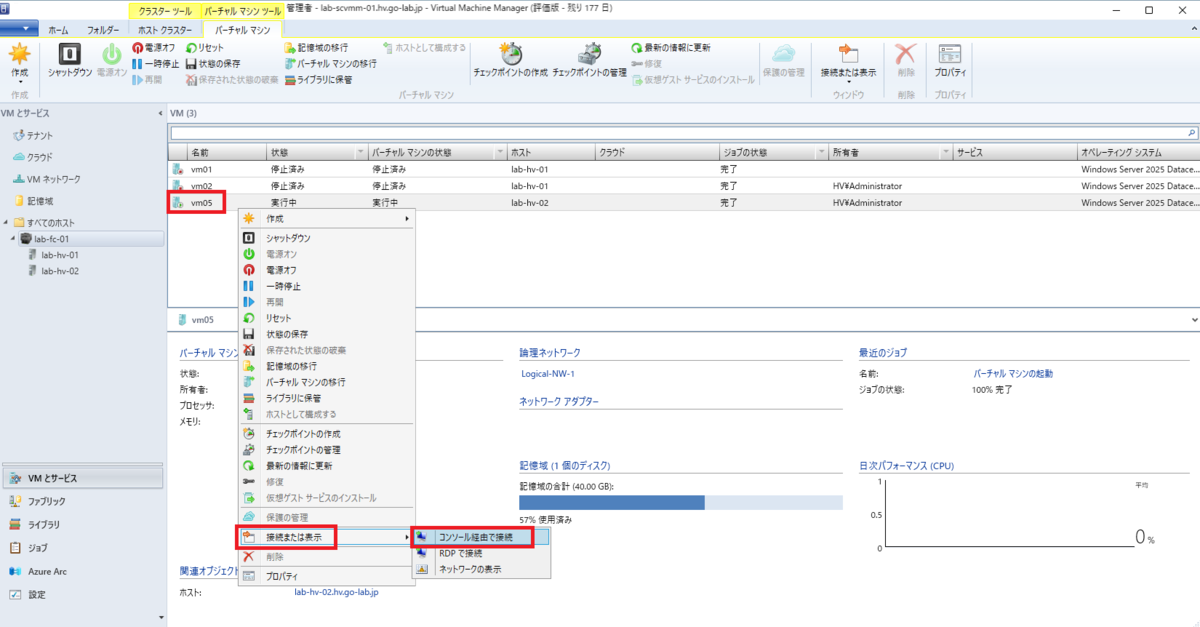This screenshot has height=627, width=1200.
Task: Switch to the バーチャル マシン ribbon tab
Action: (x=242, y=30)
